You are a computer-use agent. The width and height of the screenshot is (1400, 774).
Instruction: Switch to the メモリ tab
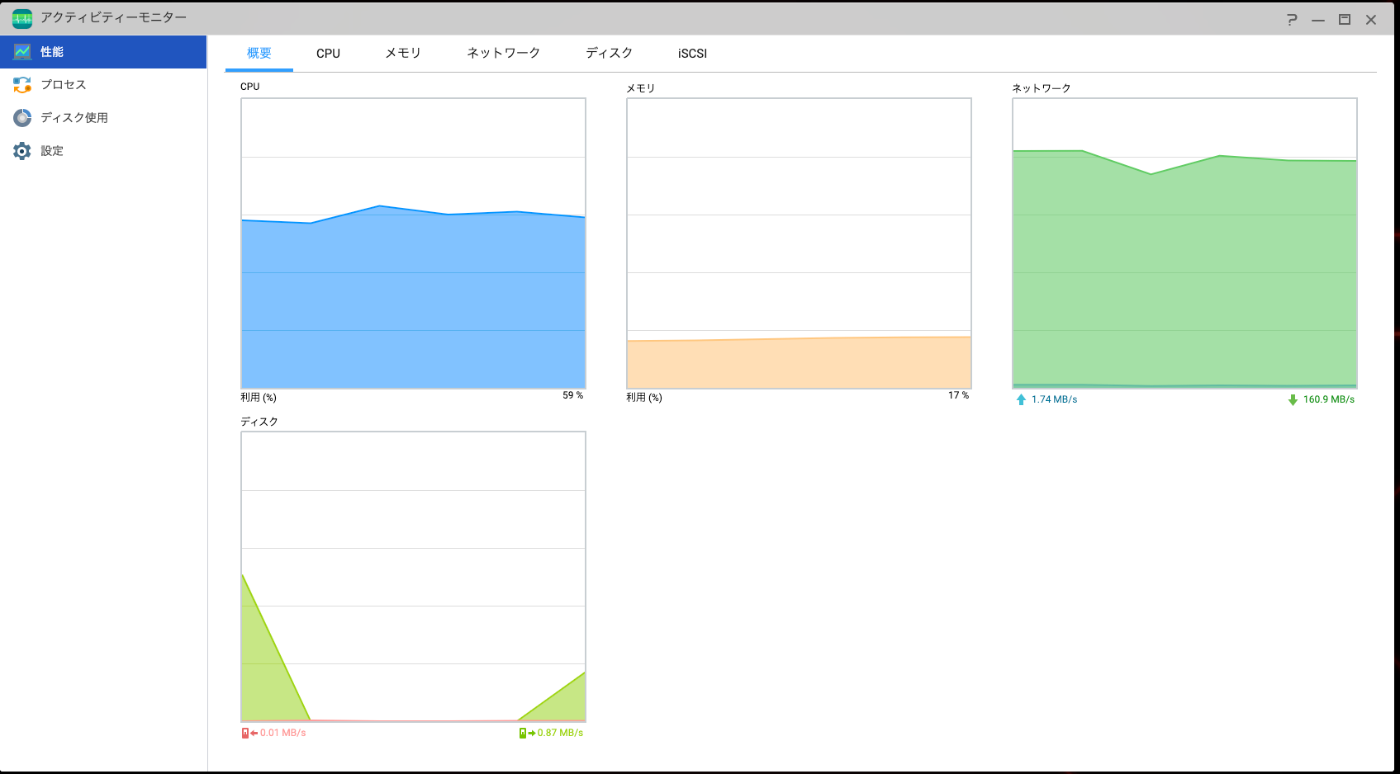tap(403, 53)
